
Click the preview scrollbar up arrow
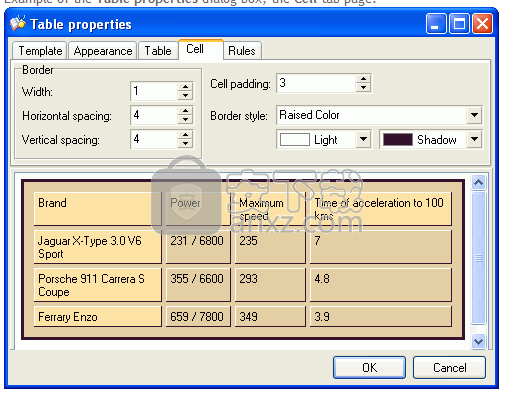click(x=478, y=182)
